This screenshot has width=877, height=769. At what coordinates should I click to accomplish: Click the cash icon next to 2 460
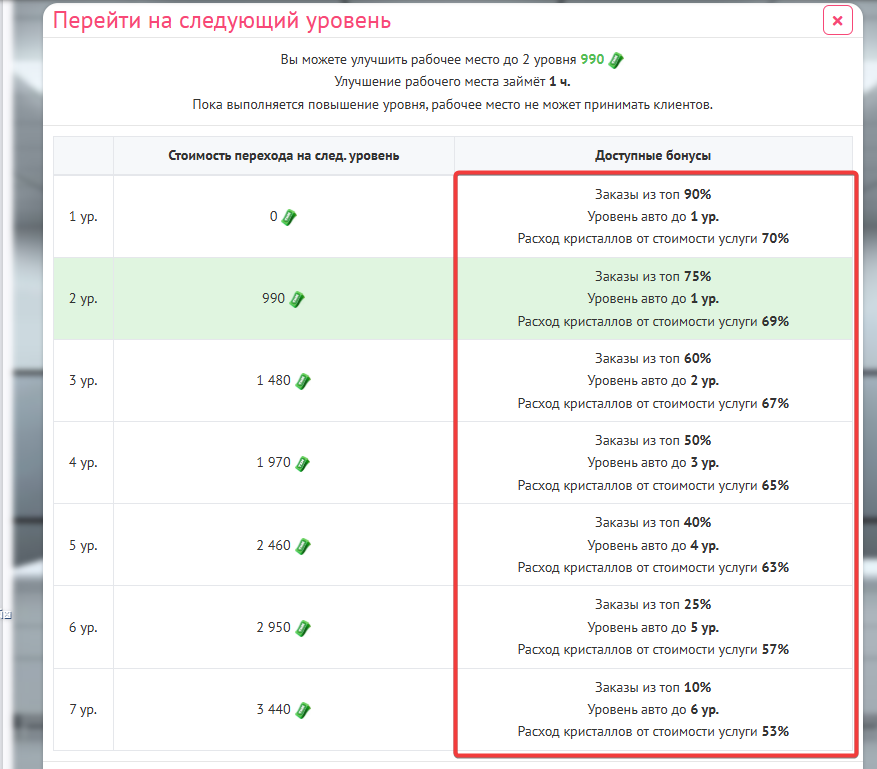point(303,546)
